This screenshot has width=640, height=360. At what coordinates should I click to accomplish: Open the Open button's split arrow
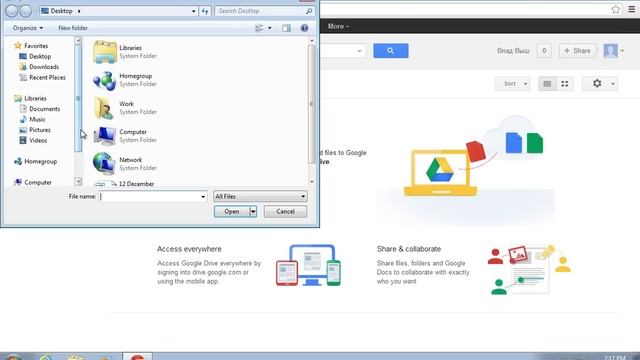[x=253, y=211]
